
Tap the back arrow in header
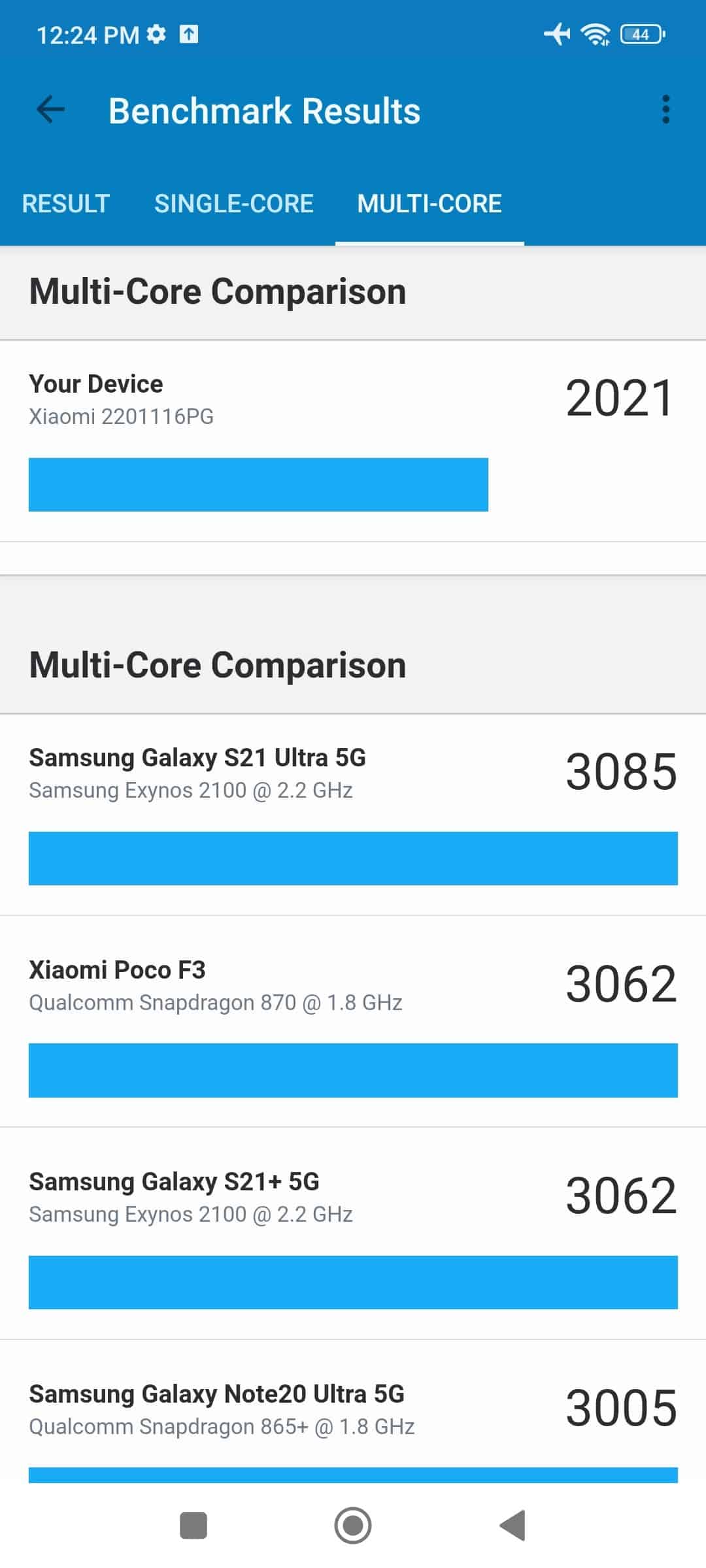tap(51, 109)
